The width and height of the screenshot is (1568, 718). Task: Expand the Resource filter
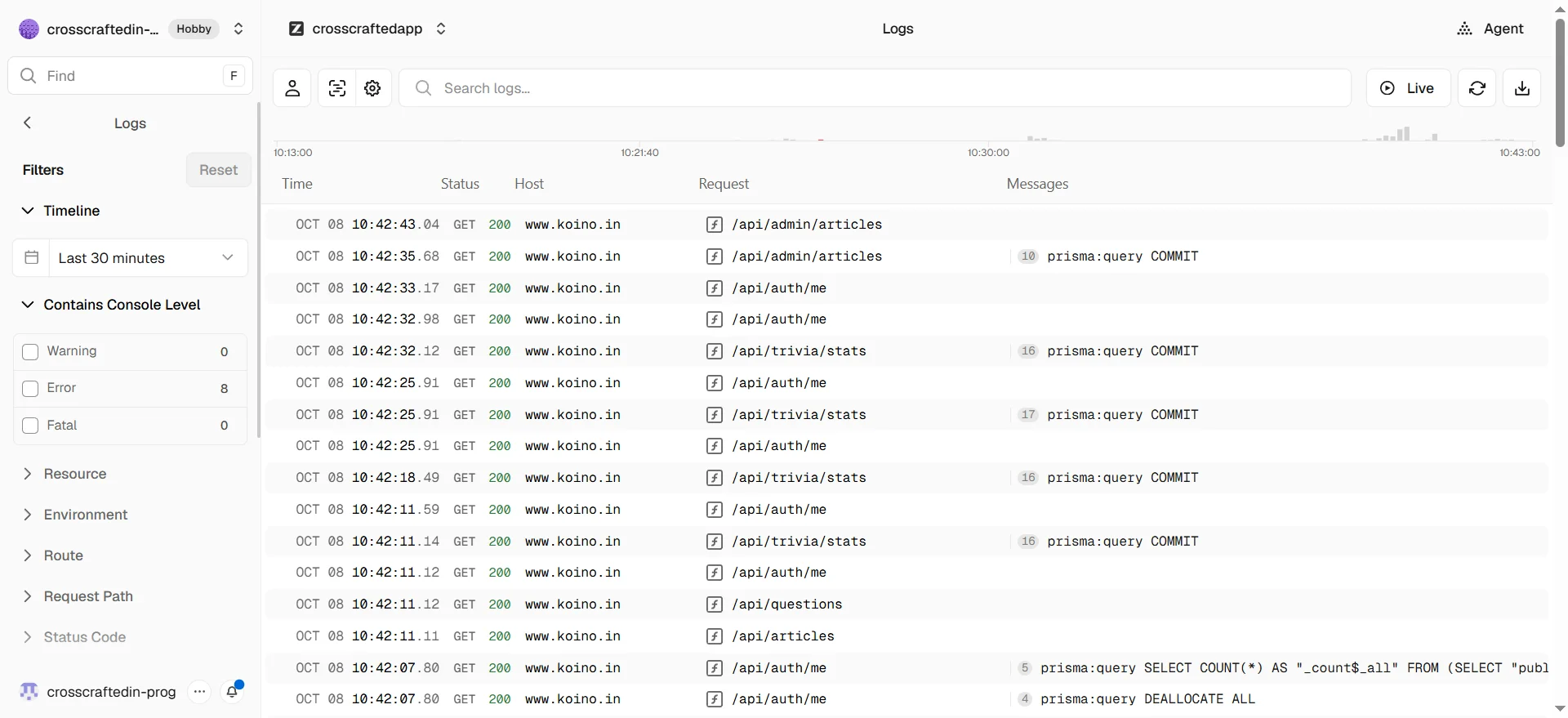(x=64, y=474)
